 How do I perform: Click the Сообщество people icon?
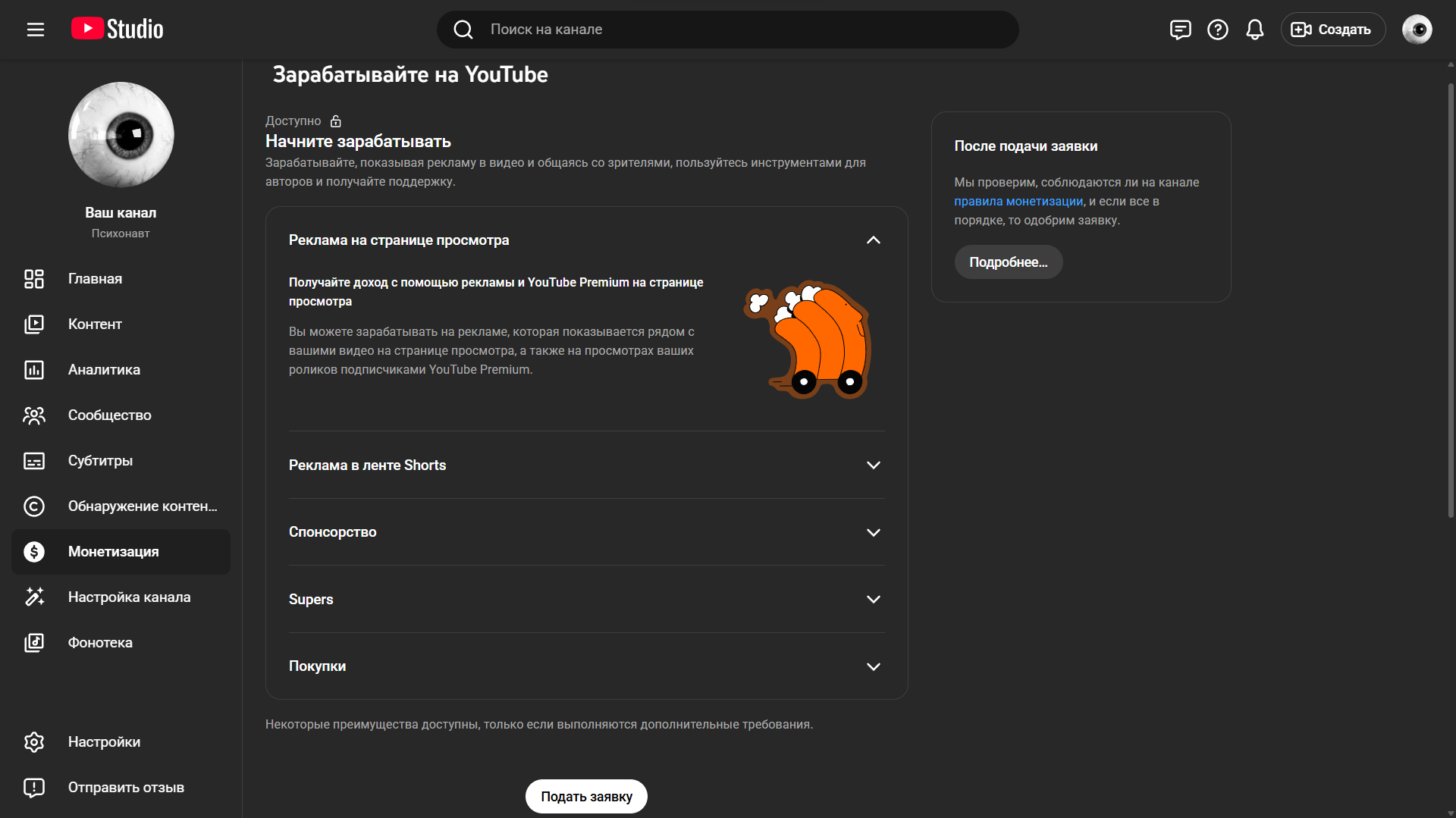click(x=34, y=415)
